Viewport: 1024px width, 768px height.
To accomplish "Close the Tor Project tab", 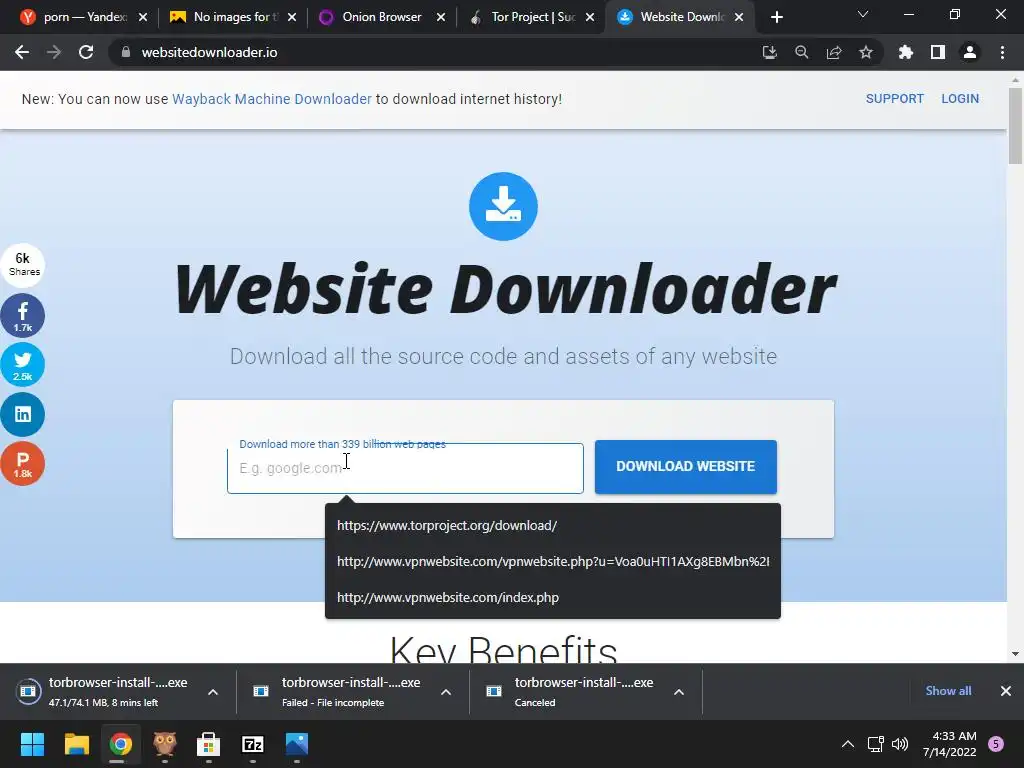I will coord(590,17).
